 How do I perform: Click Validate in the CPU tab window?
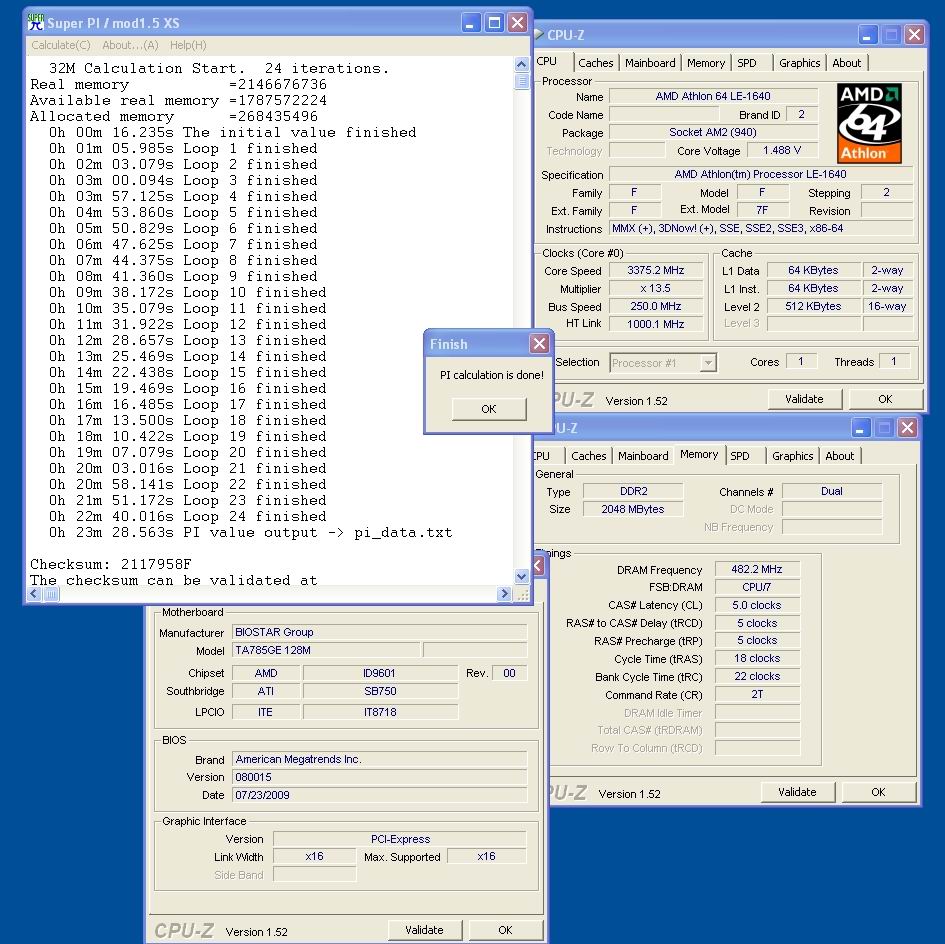point(804,399)
